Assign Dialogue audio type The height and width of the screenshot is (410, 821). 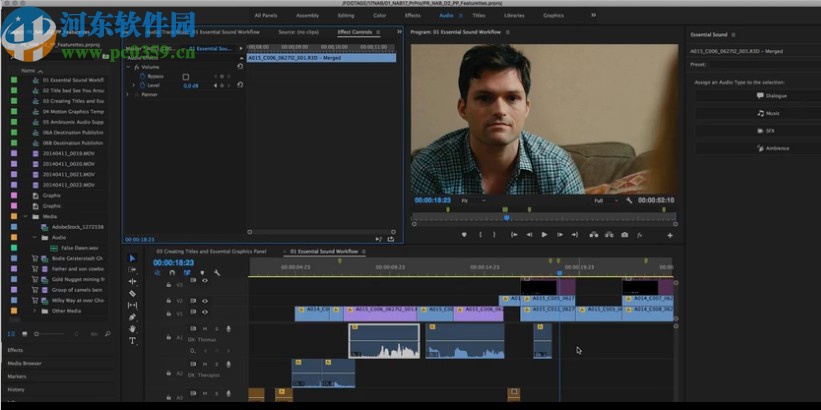click(771, 96)
